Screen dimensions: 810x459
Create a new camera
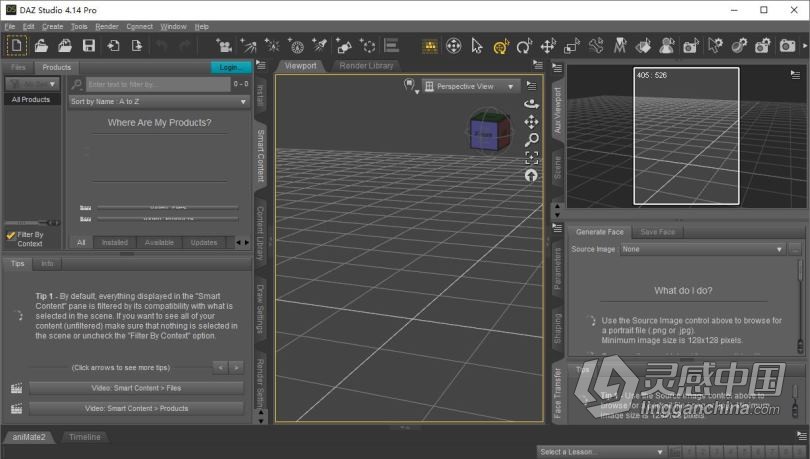pos(224,46)
